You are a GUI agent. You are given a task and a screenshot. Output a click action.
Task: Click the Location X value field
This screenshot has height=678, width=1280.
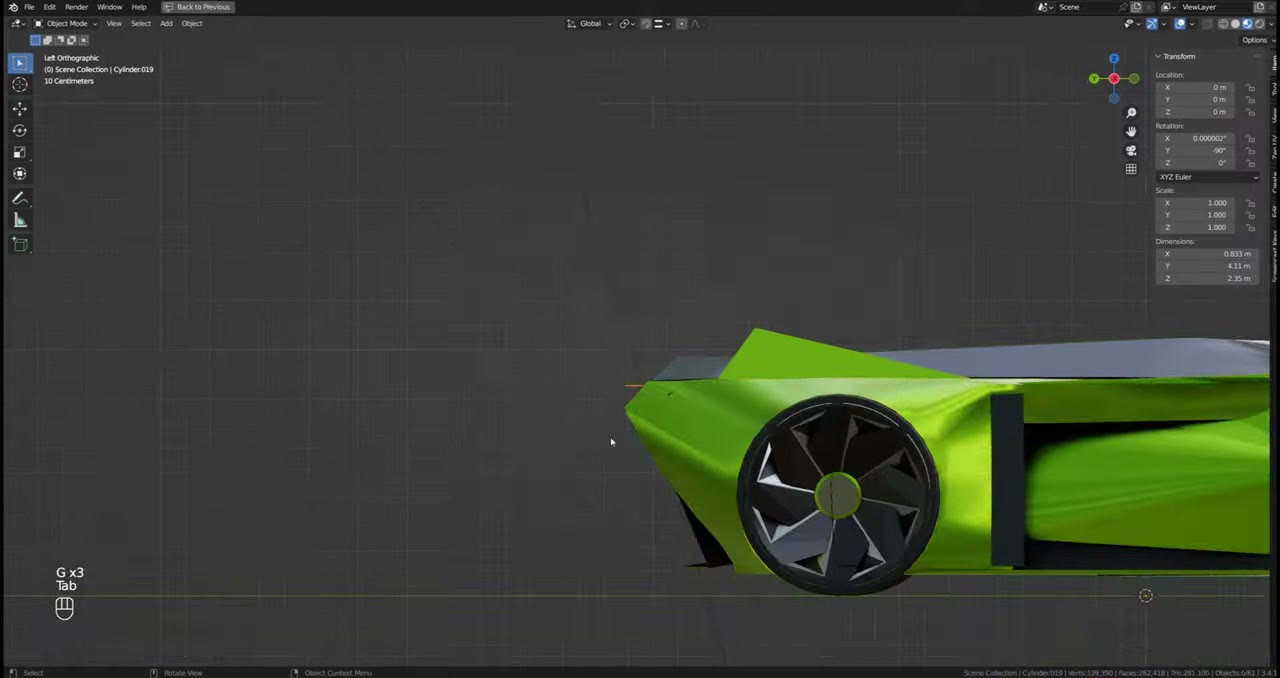1195,88
